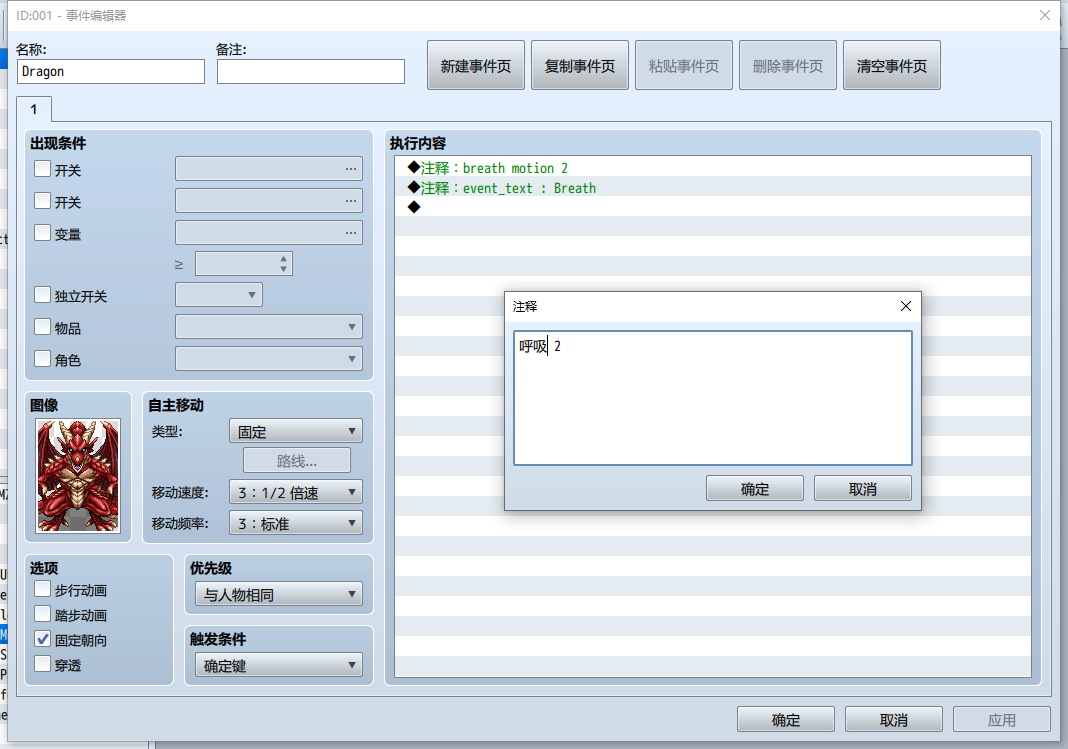Enable the 物品 condition checkbox
The image size is (1068, 749).
pyautogui.click(x=42, y=326)
